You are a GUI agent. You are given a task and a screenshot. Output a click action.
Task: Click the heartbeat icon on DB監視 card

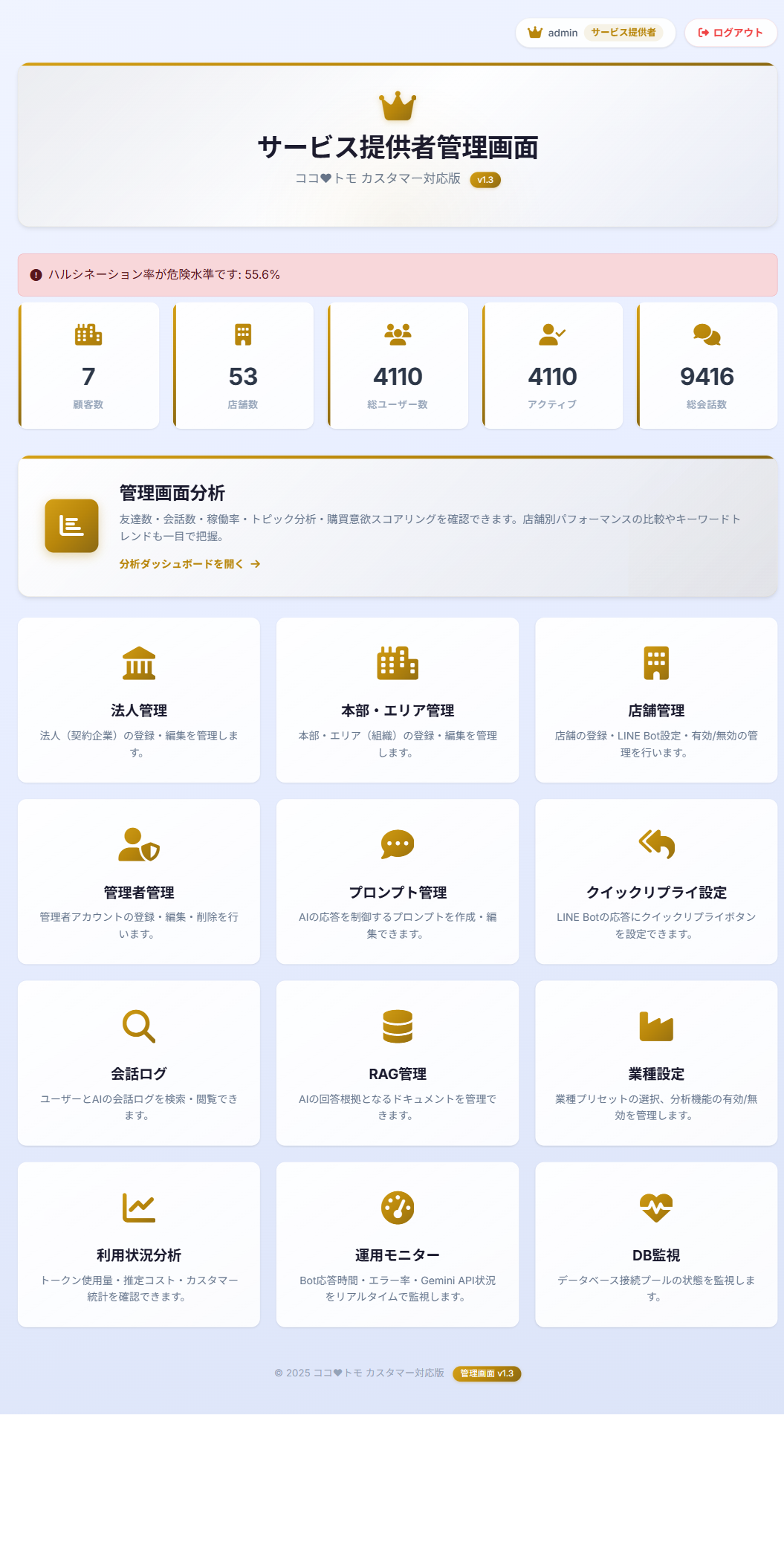point(656,1208)
